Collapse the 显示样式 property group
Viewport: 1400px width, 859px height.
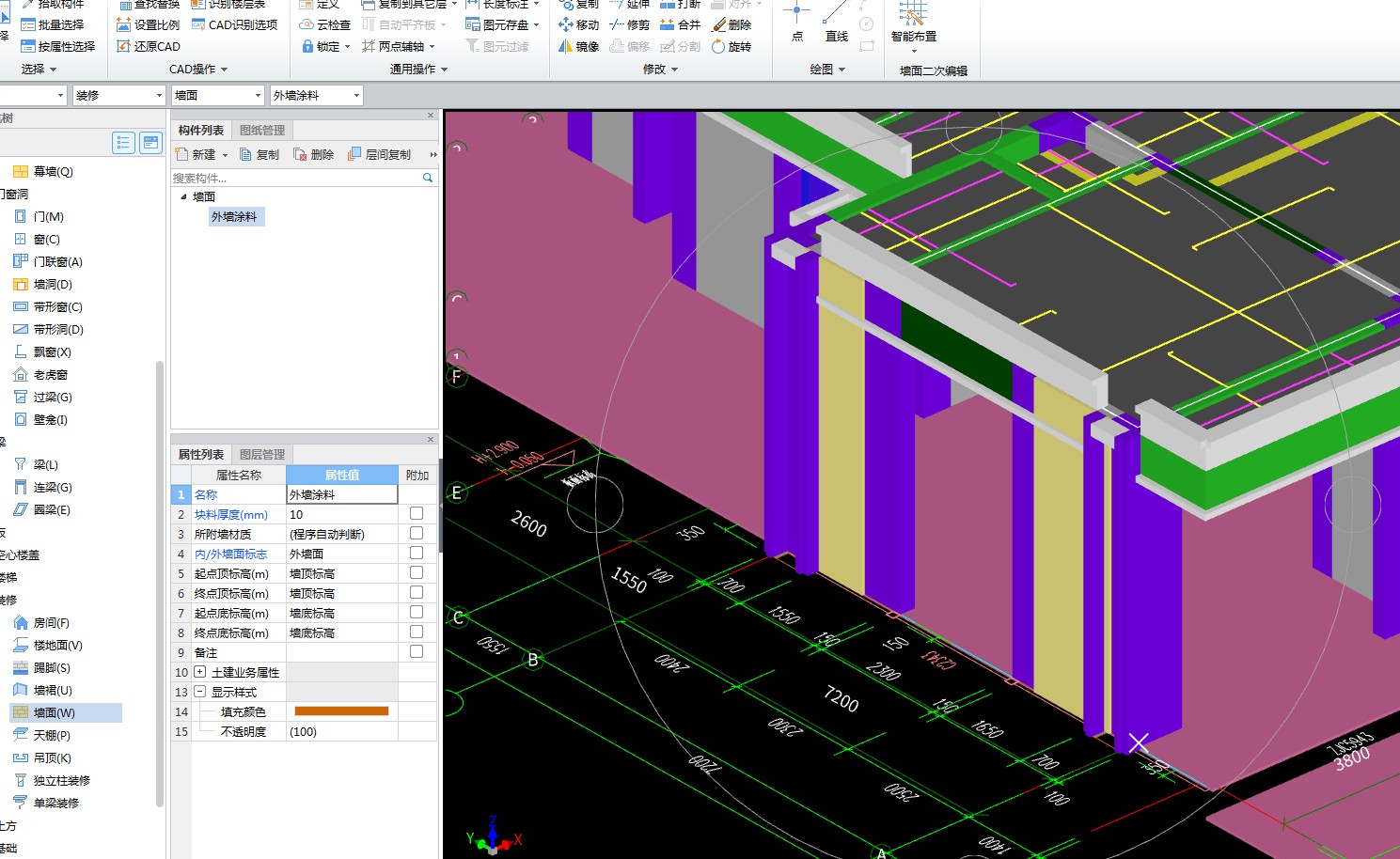pyautogui.click(x=200, y=692)
